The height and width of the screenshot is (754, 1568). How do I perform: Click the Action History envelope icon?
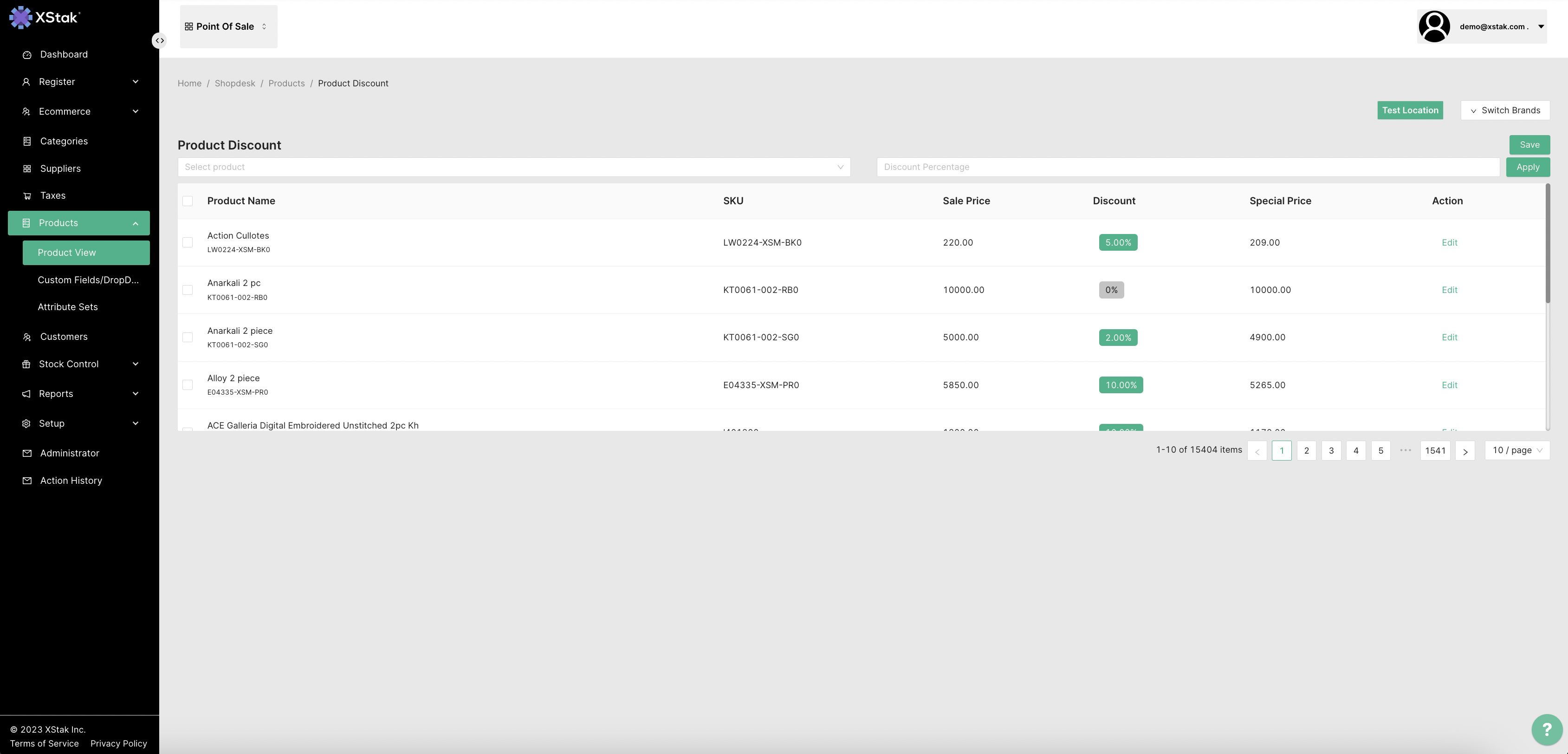point(27,481)
